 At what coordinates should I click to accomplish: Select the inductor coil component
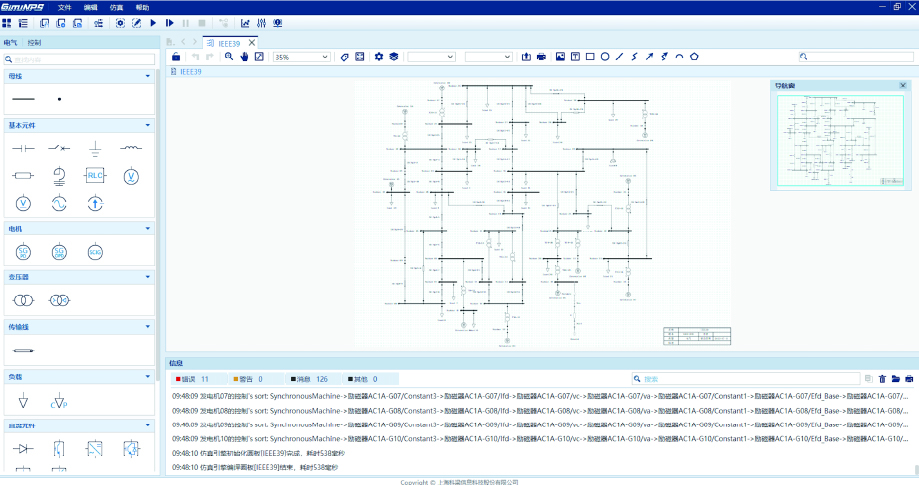coord(131,148)
